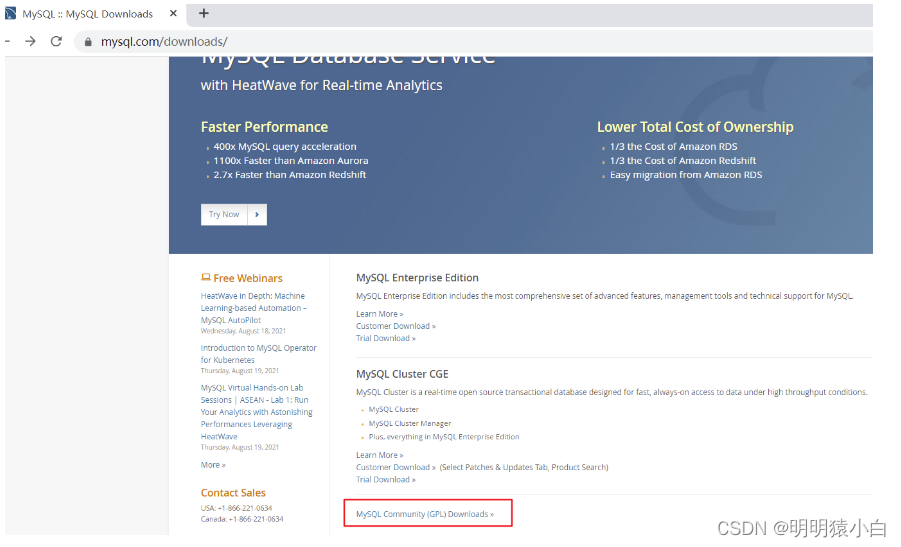Click 'with HeatWave for Real-time Analytics' subtitle

pyautogui.click(x=321, y=86)
